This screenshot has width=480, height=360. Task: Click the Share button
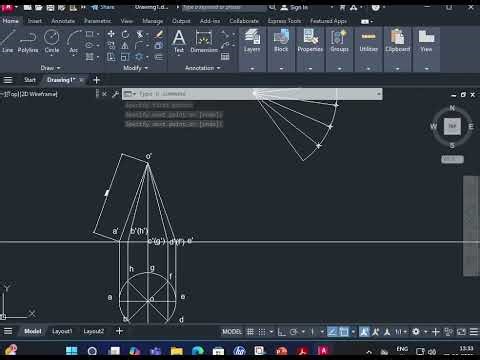(x=103, y=7)
